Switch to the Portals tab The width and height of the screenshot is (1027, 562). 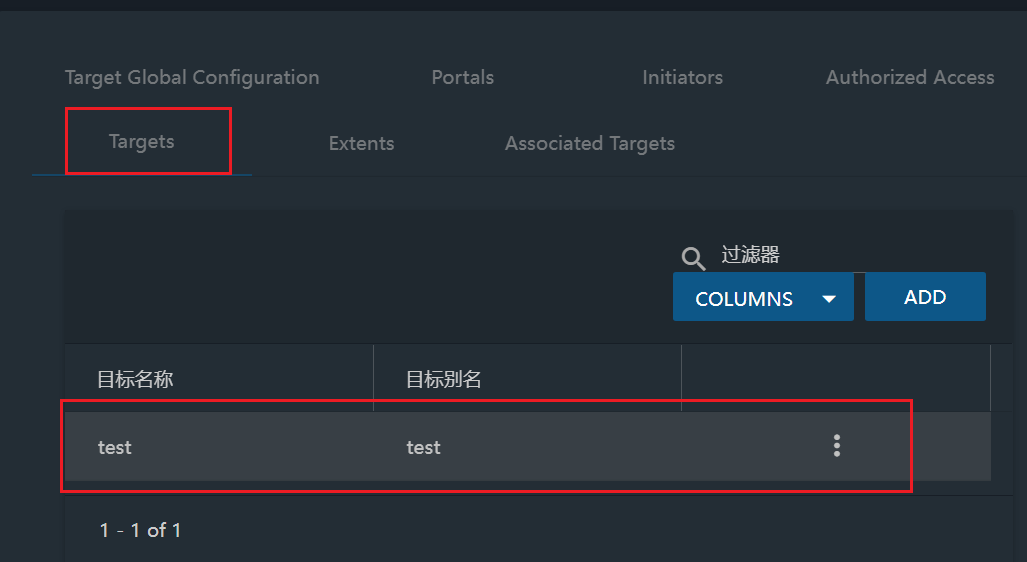pyautogui.click(x=462, y=77)
